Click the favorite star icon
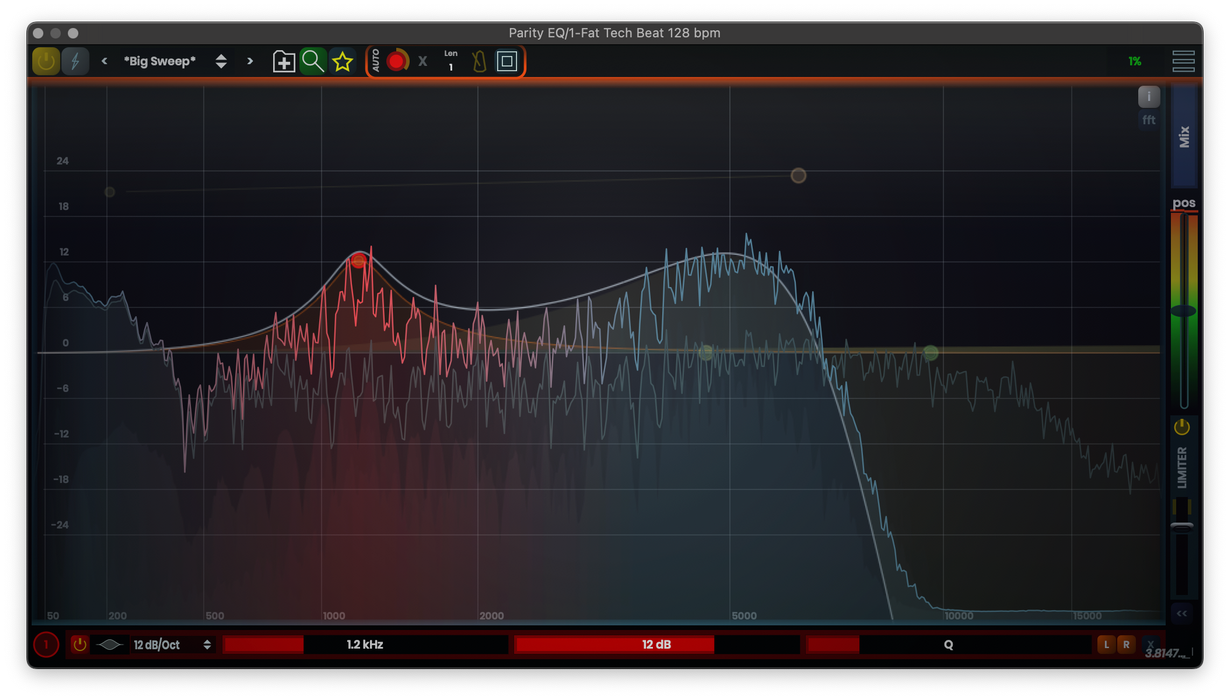The width and height of the screenshot is (1230, 700). tap(343, 62)
